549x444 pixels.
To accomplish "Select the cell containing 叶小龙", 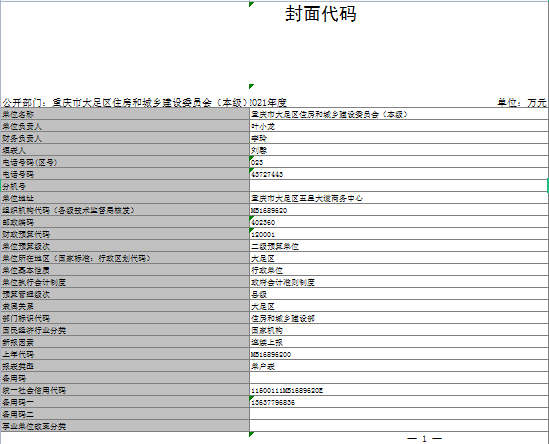I will [398, 126].
